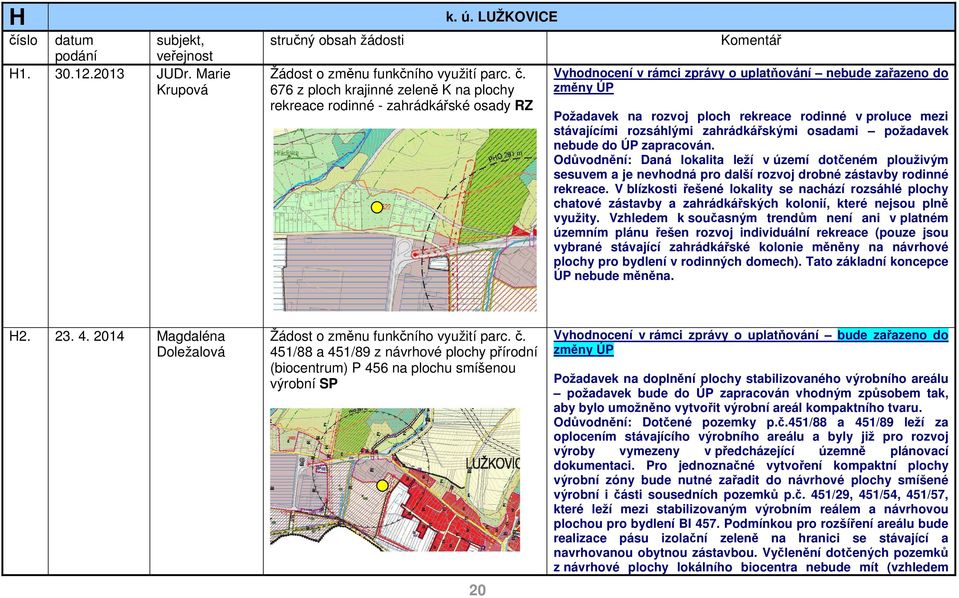Select H2 paragraph 'Požadavek na doplnění plochy'

750,393
